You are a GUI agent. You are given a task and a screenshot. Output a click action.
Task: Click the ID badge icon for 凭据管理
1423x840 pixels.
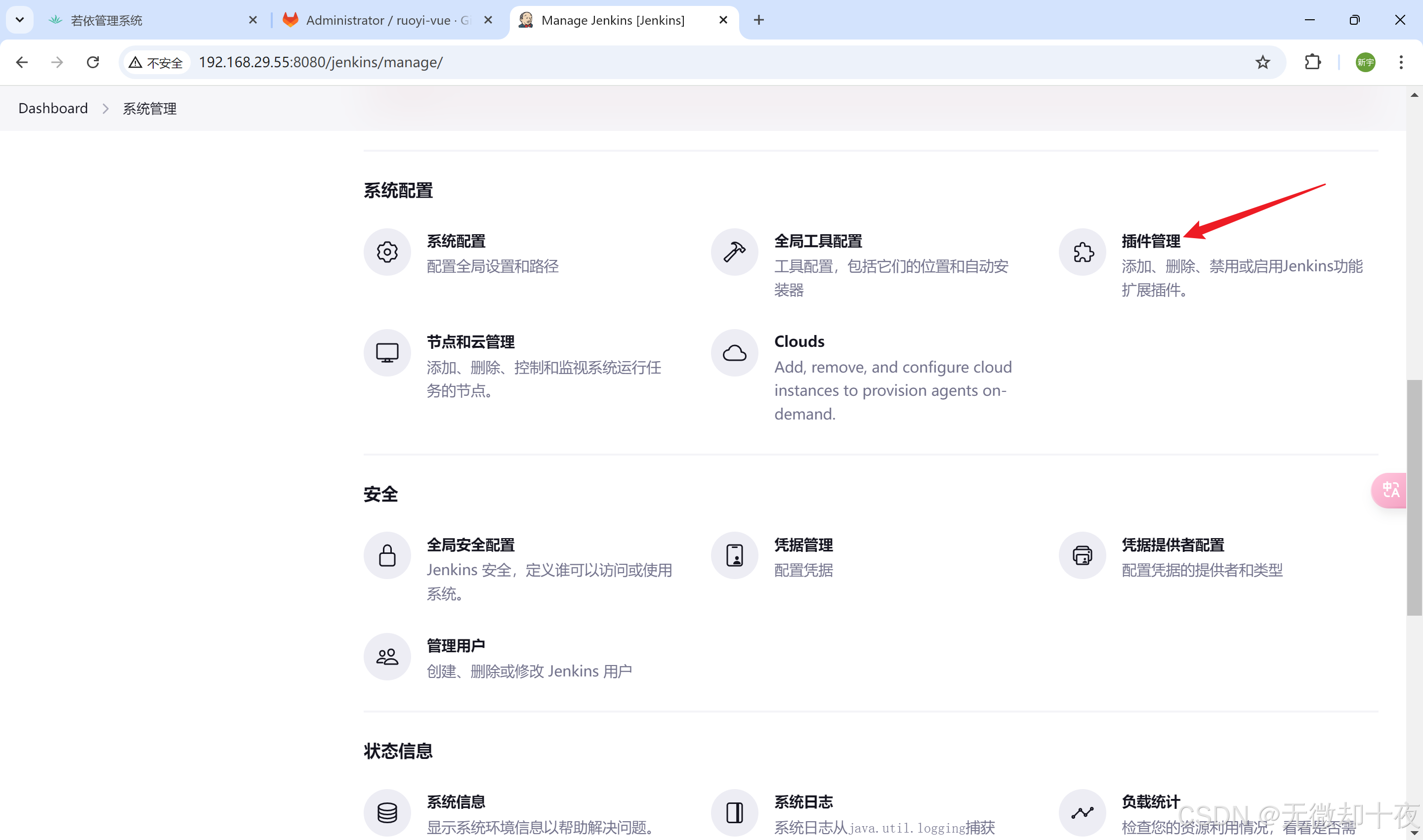734,555
